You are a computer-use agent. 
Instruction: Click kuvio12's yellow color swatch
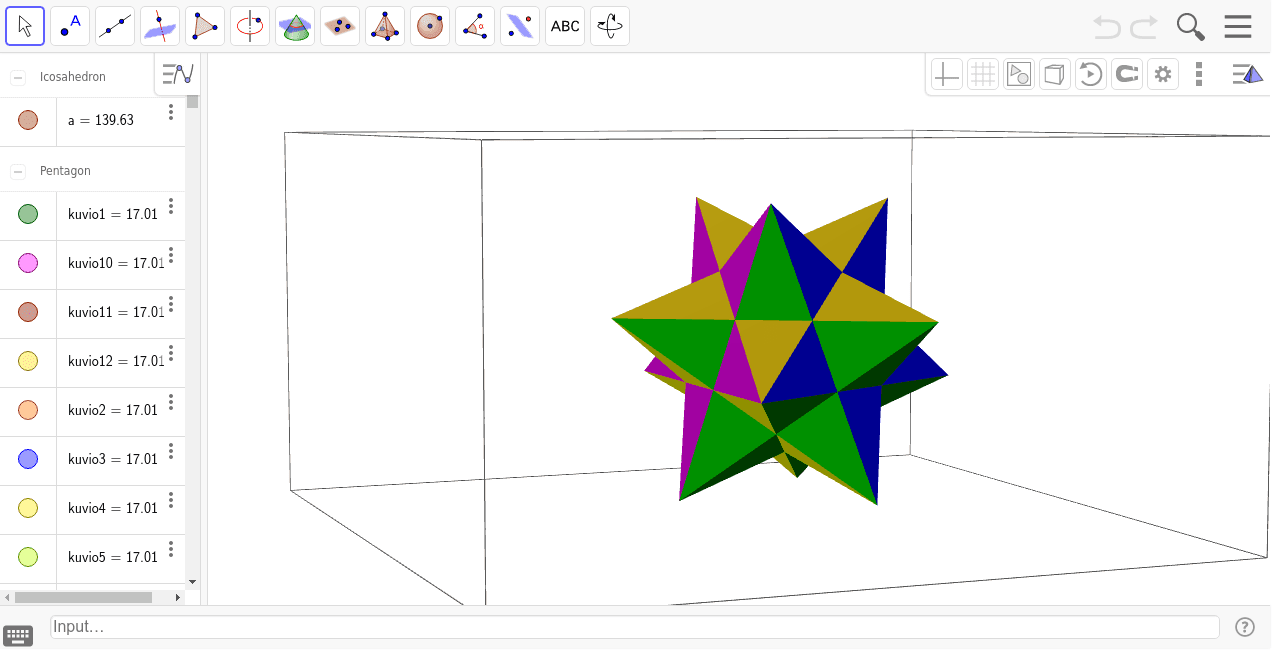(30, 360)
